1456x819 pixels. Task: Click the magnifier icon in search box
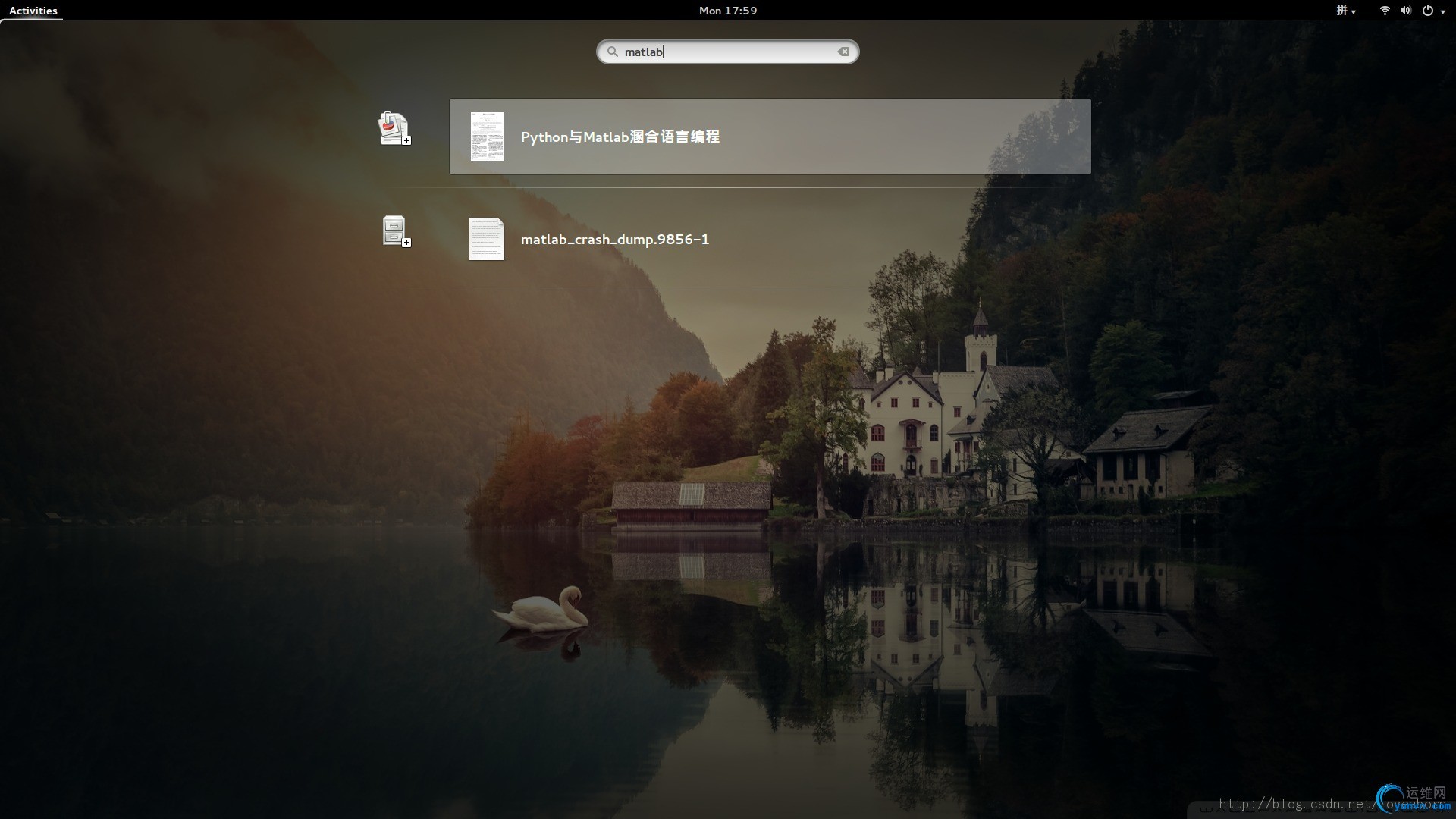click(x=612, y=52)
